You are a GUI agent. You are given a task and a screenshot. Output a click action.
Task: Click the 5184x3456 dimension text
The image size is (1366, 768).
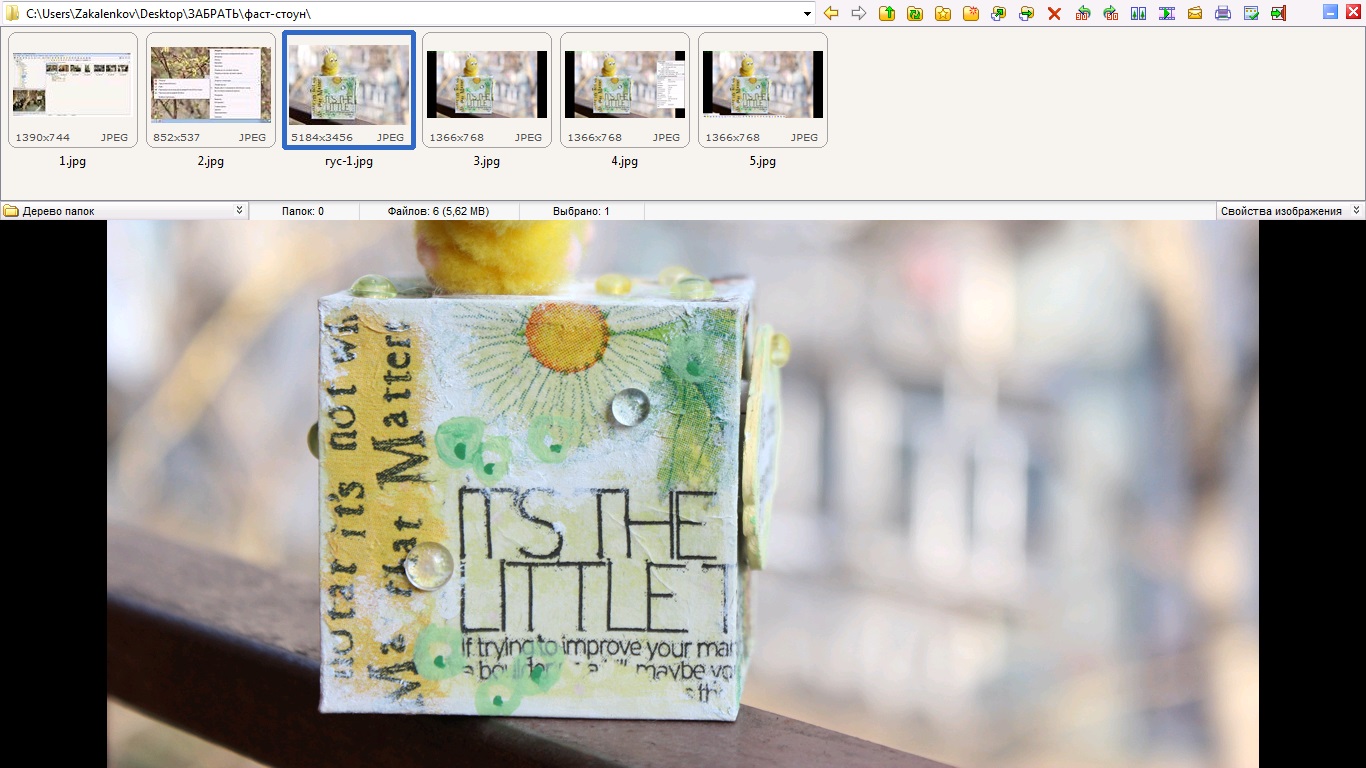[322, 138]
